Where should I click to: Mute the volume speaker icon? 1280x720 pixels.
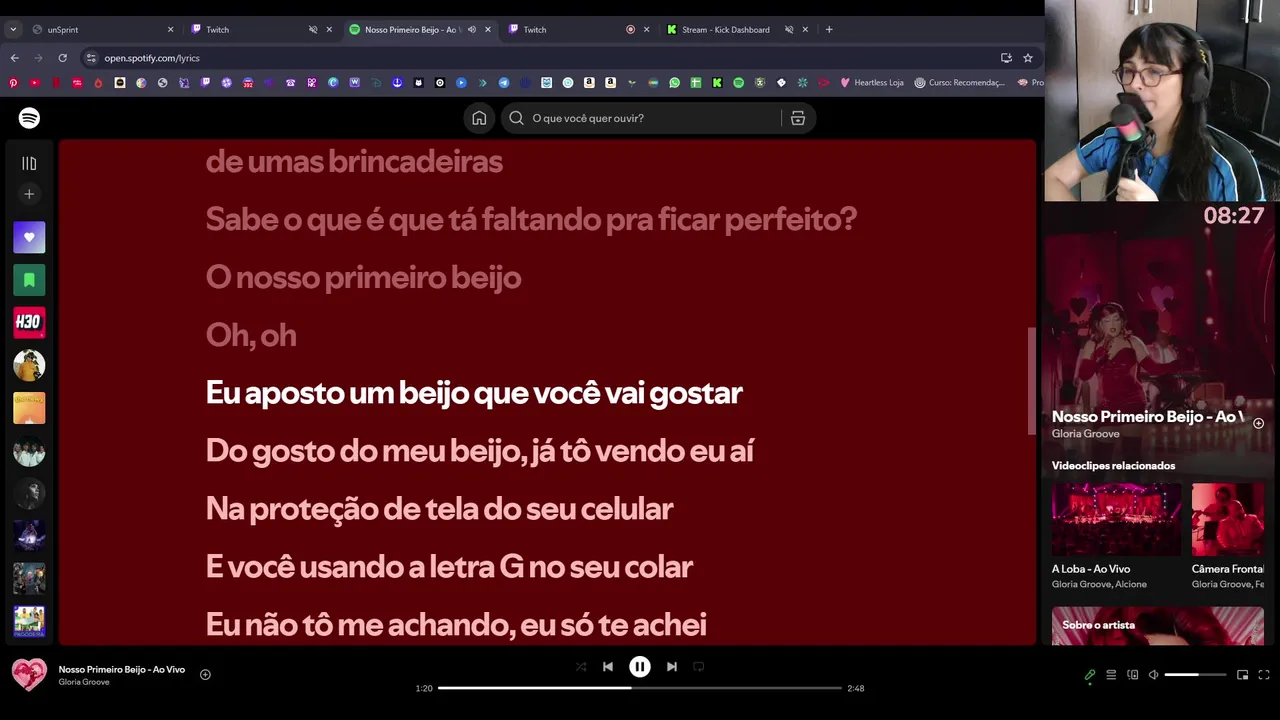click(x=1153, y=675)
